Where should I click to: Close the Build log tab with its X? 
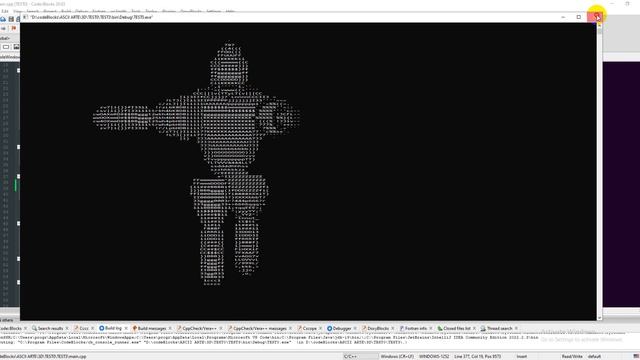(126, 328)
